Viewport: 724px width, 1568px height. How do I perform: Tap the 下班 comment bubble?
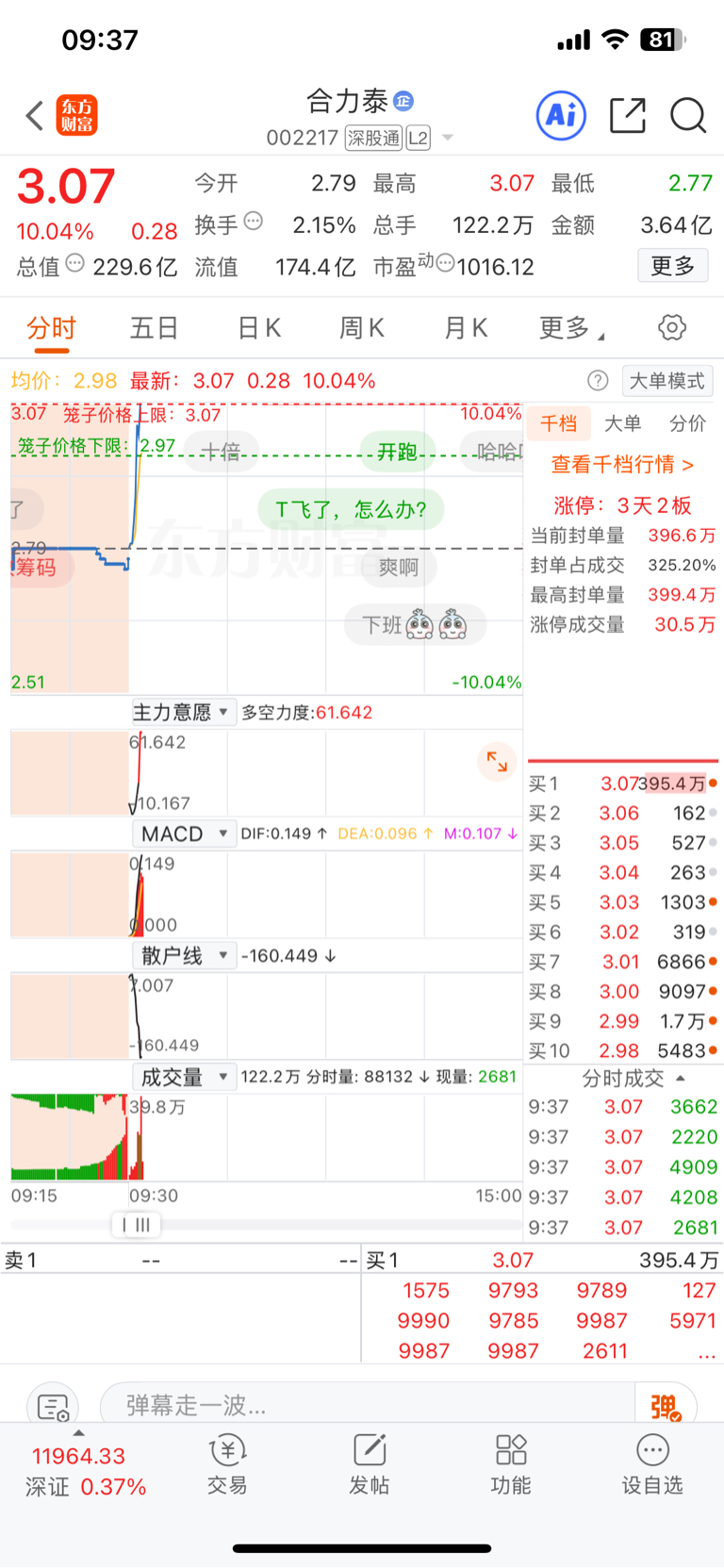pyautogui.click(x=415, y=625)
